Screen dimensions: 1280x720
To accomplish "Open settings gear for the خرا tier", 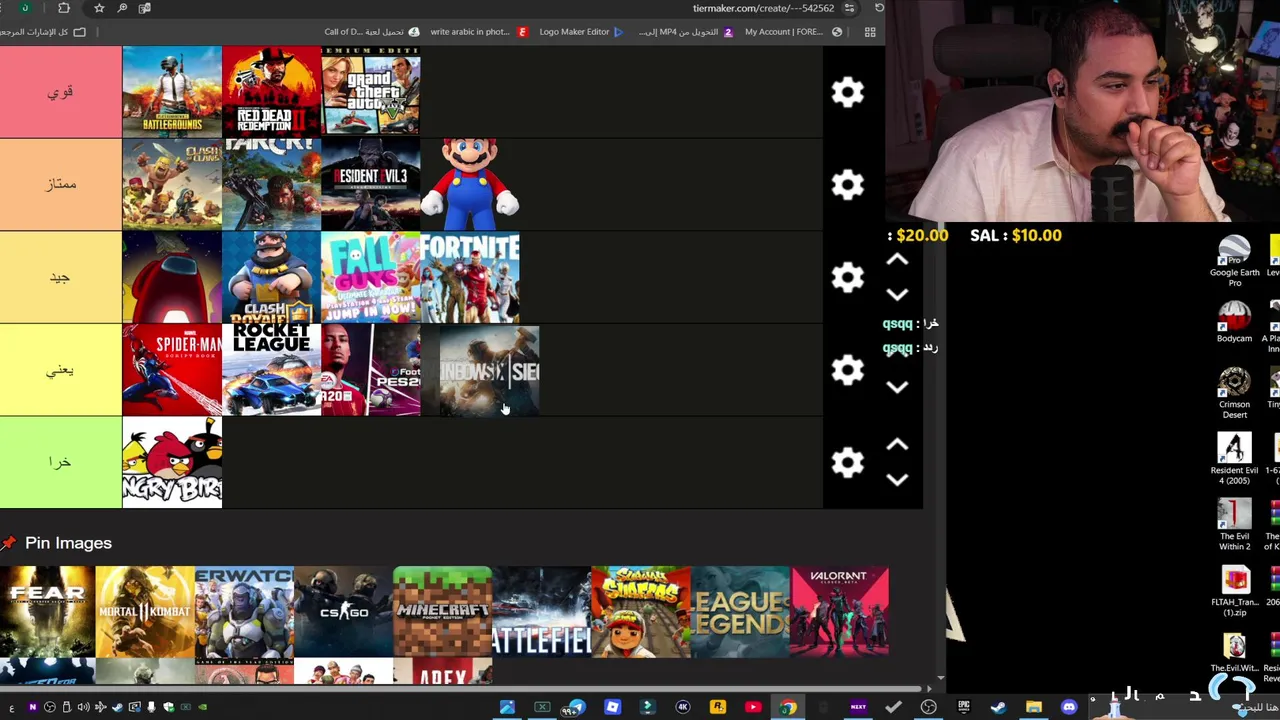I will 847,462.
